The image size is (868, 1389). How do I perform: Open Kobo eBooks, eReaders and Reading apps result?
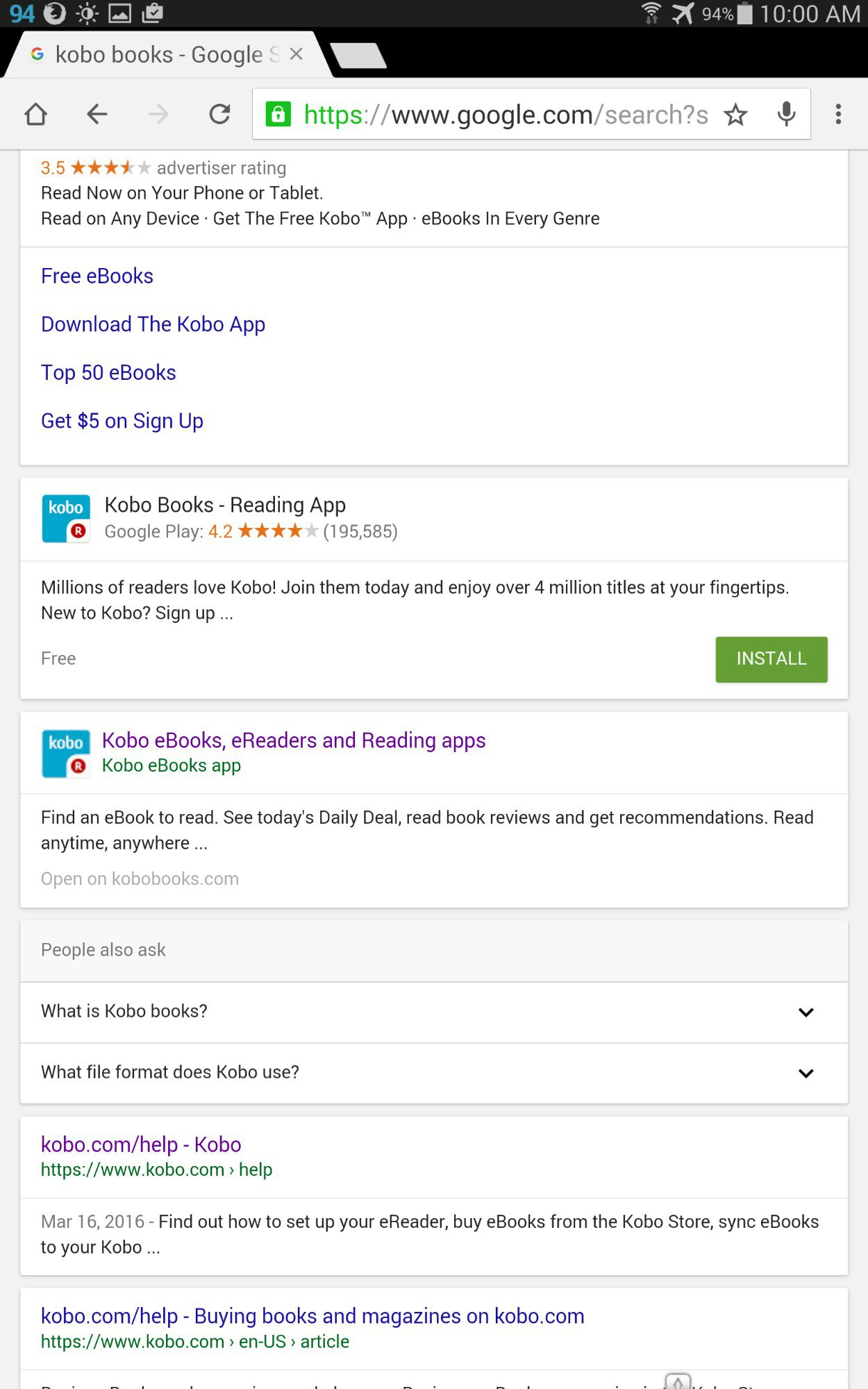[294, 740]
